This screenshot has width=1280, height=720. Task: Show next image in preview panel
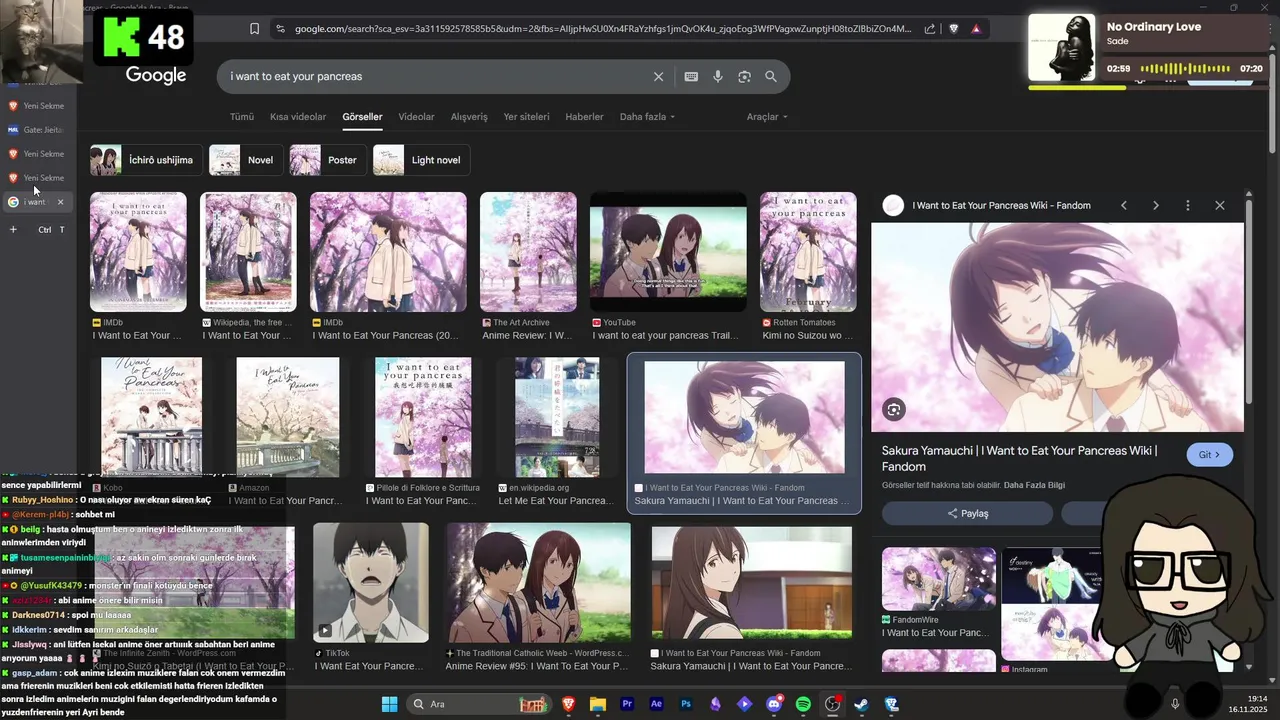(x=1156, y=205)
